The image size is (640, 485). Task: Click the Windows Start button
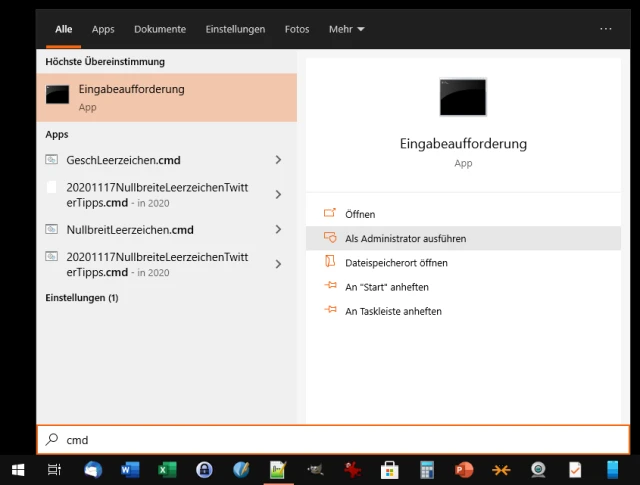tap(18, 470)
